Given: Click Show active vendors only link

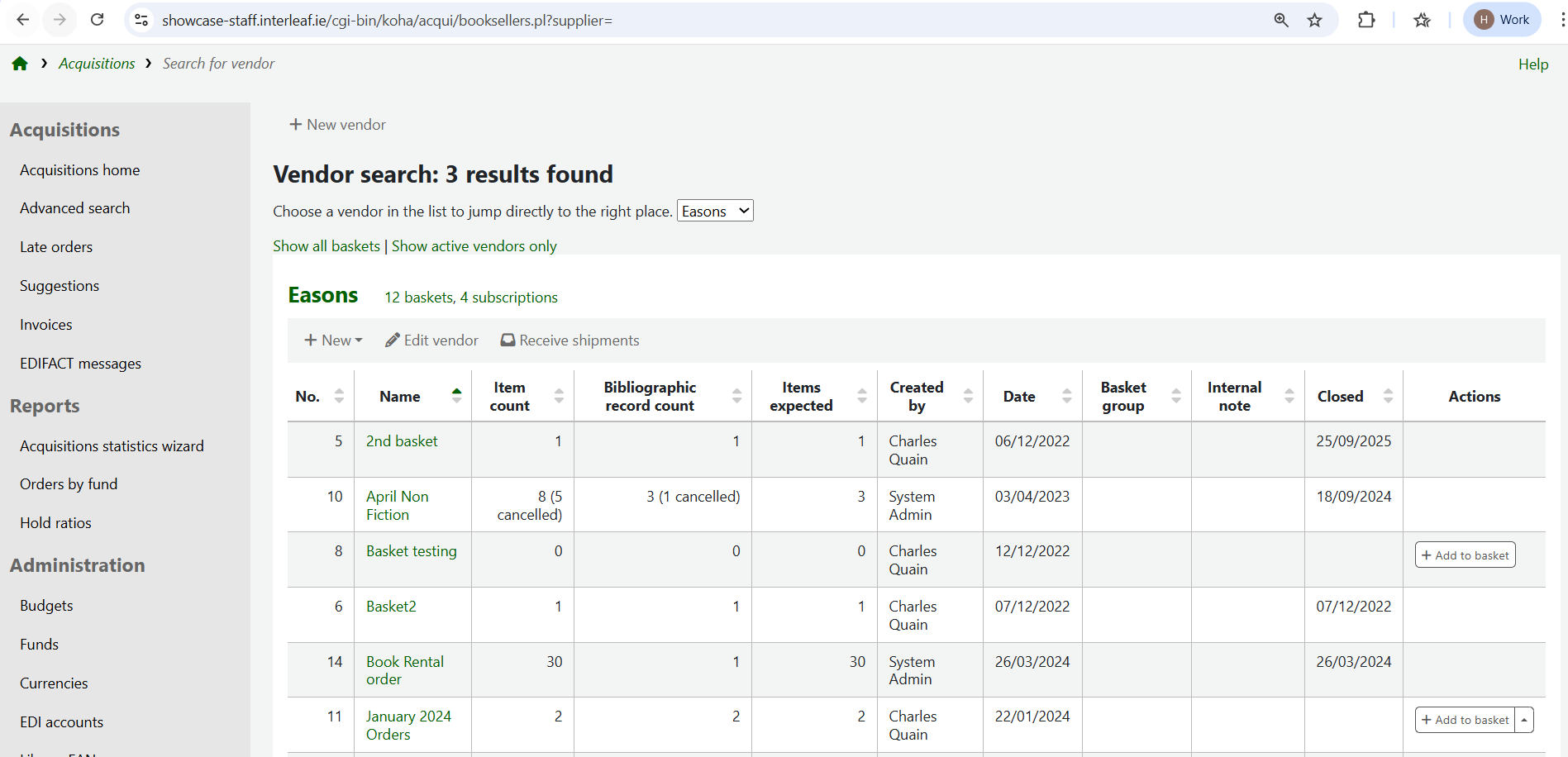Looking at the screenshot, I should point(474,246).
